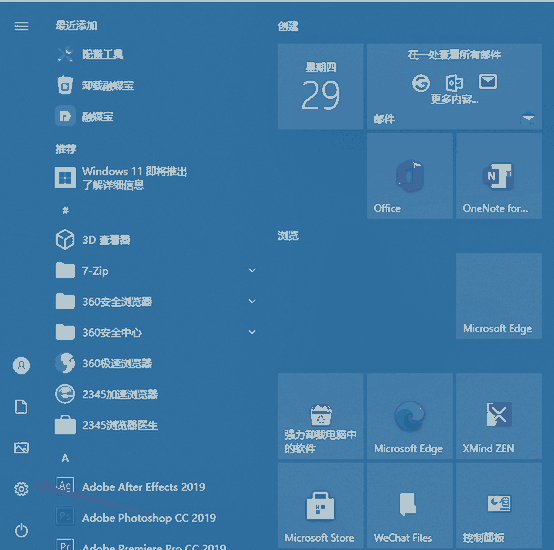Launch 360极速浏览器 app icon
Image resolution: width=554 pixels, height=550 pixels.
coord(65,363)
